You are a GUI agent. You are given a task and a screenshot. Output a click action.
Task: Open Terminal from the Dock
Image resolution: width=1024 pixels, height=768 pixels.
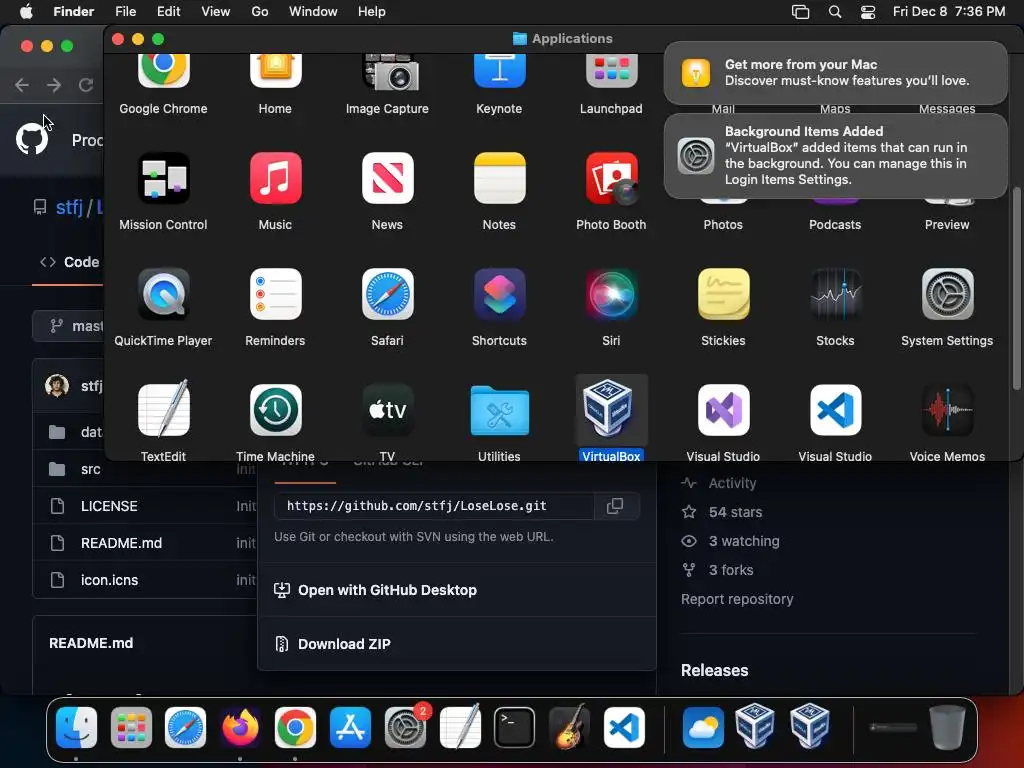(514, 727)
